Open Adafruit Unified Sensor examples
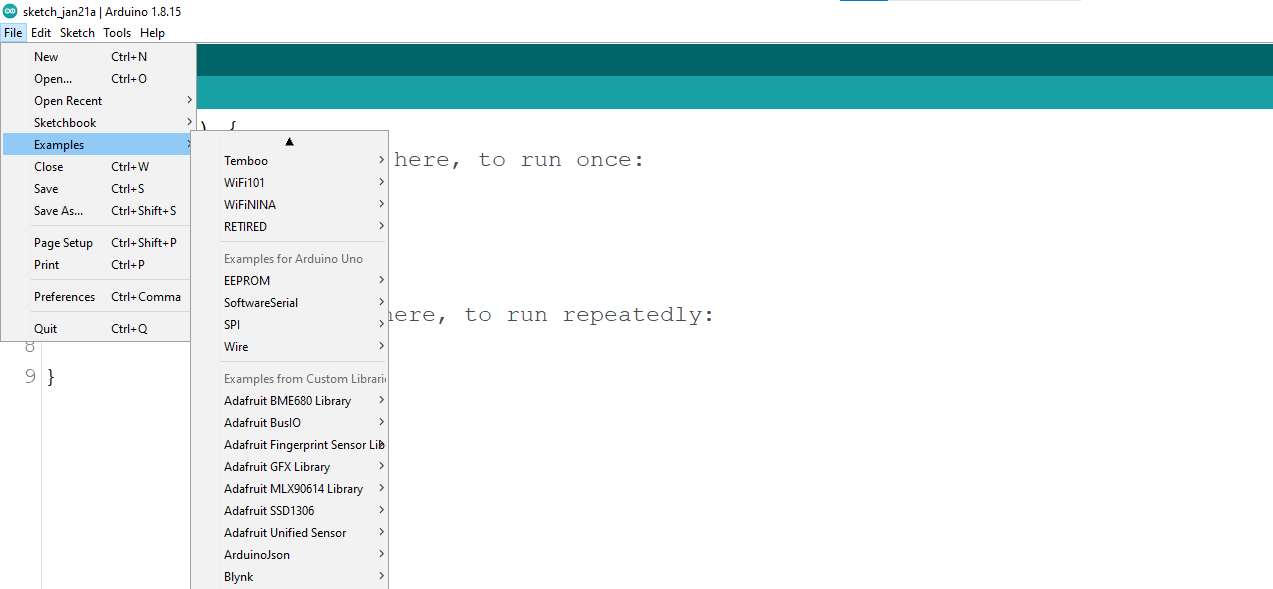 point(289,533)
